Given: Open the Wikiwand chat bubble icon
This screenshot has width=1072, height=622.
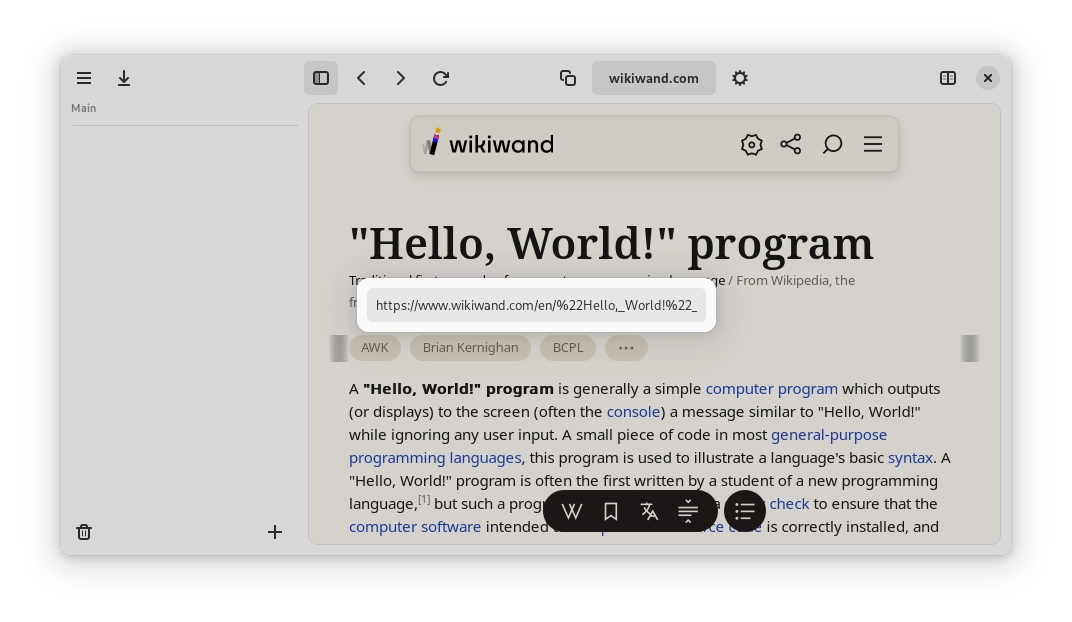Looking at the screenshot, I should tap(832, 145).
